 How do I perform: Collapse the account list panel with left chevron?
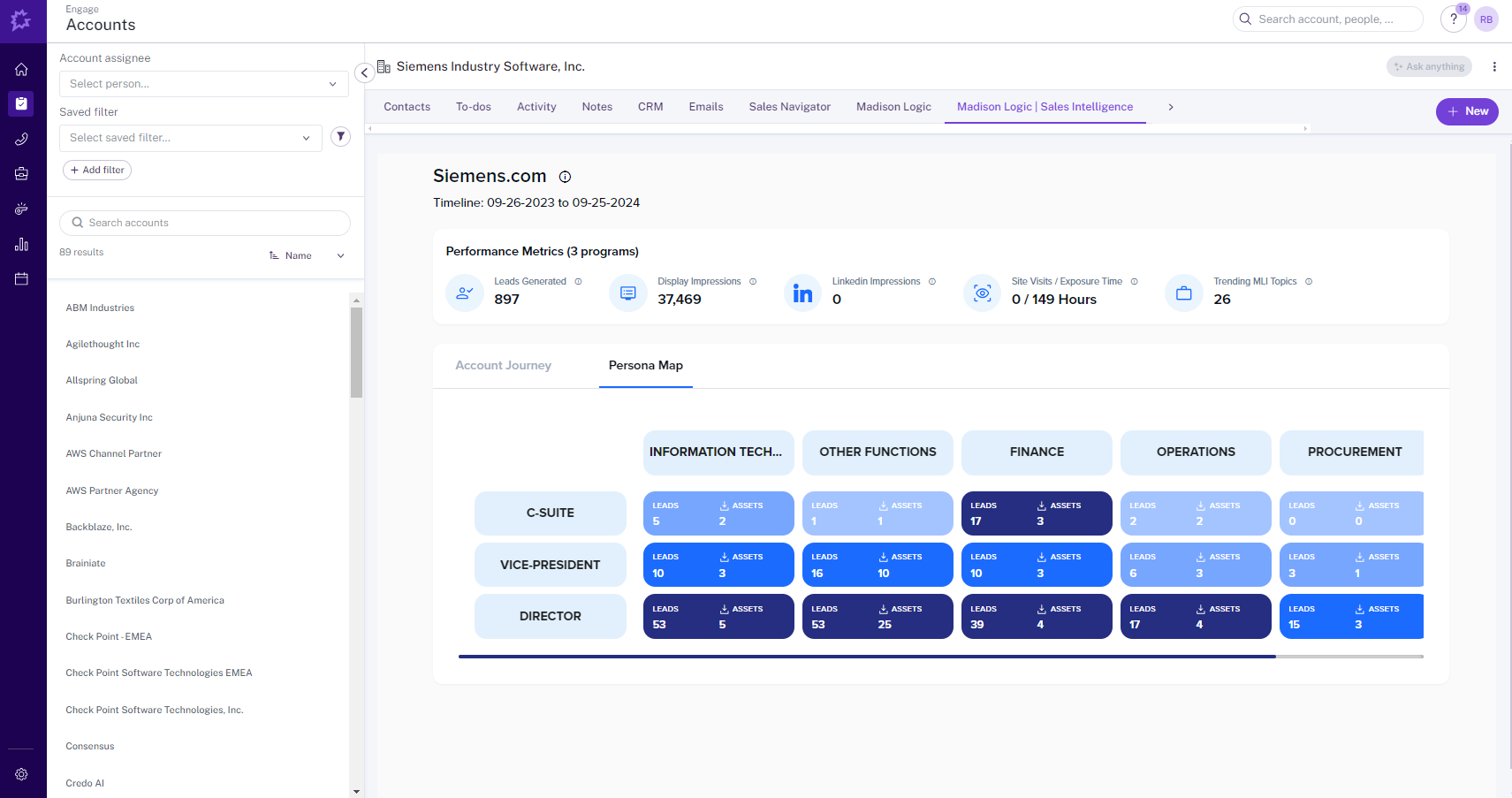pos(364,72)
